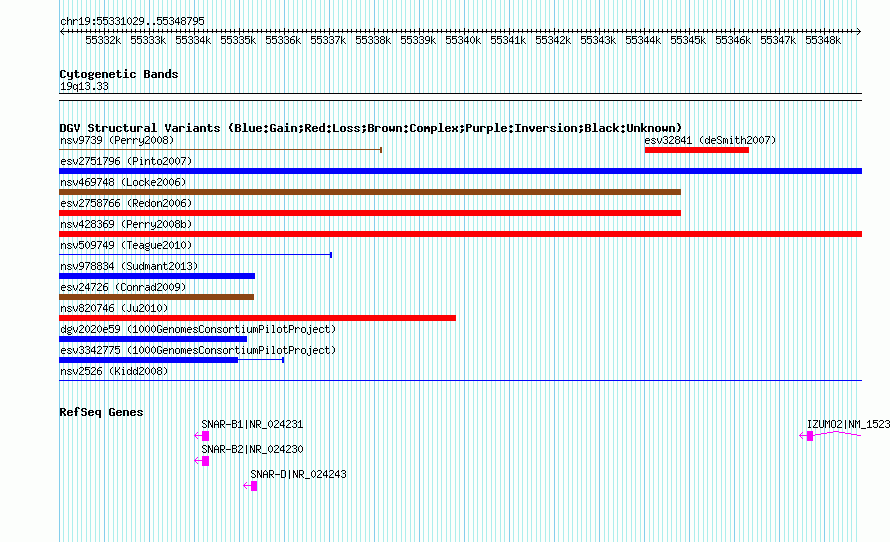The image size is (890, 542).
Task: Click the 55336k ruler tick label
Action: tap(283, 40)
